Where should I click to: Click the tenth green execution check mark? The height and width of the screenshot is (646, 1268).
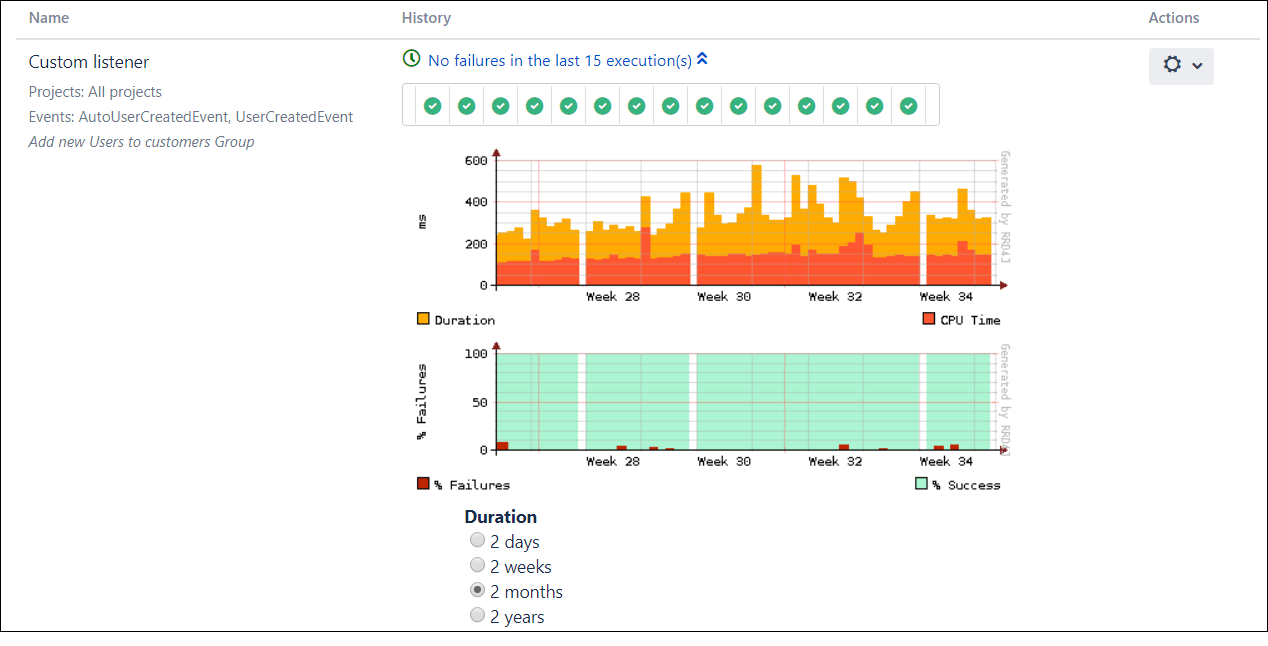tap(739, 105)
